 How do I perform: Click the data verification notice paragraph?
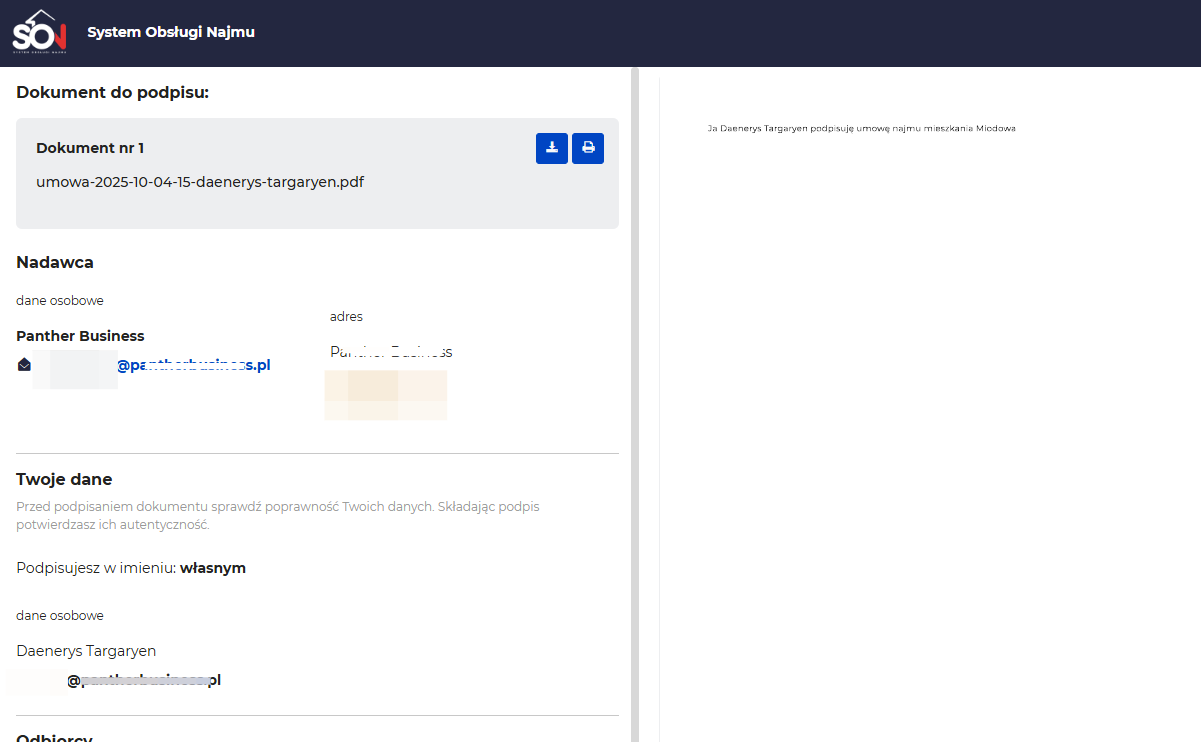click(x=278, y=515)
